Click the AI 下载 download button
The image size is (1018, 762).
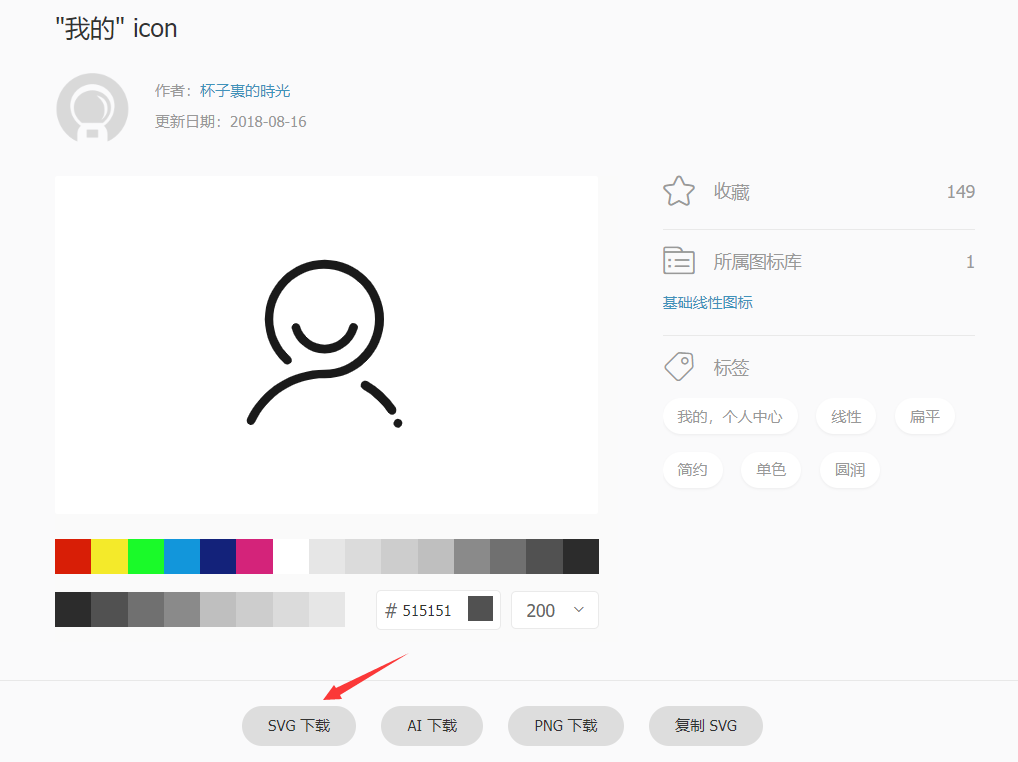(431, 726)
